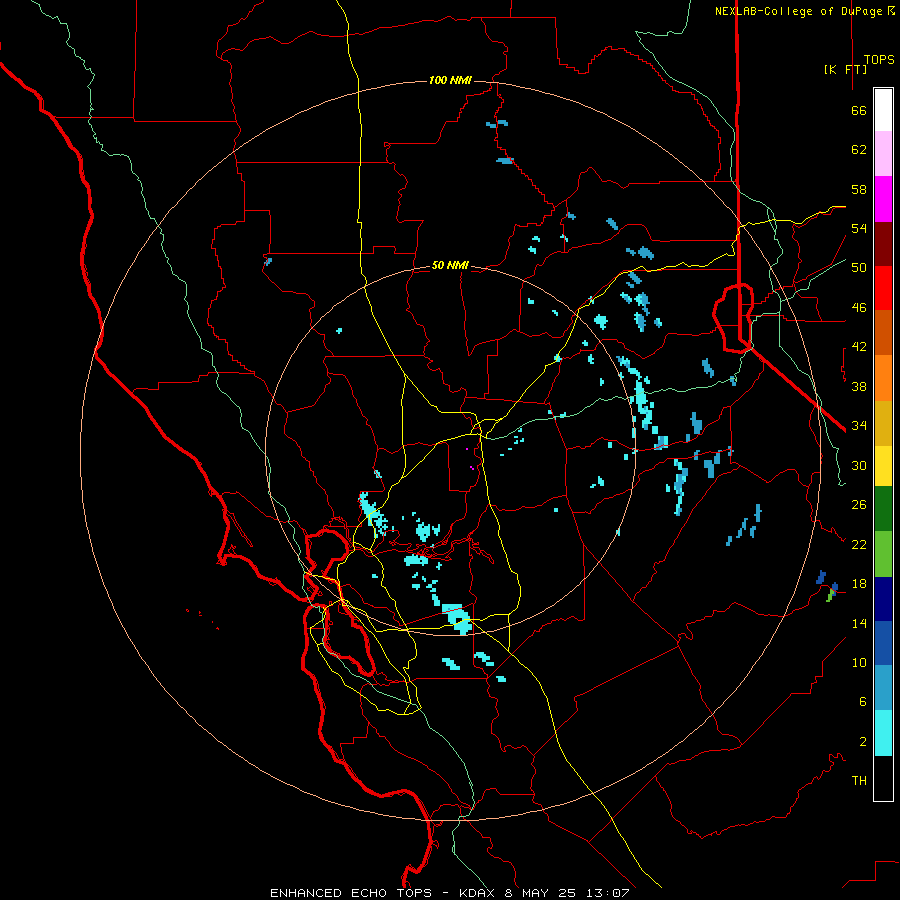900x900 pixels.
Task: Pick the light blue legend swatch
Action: pos(883,688)
